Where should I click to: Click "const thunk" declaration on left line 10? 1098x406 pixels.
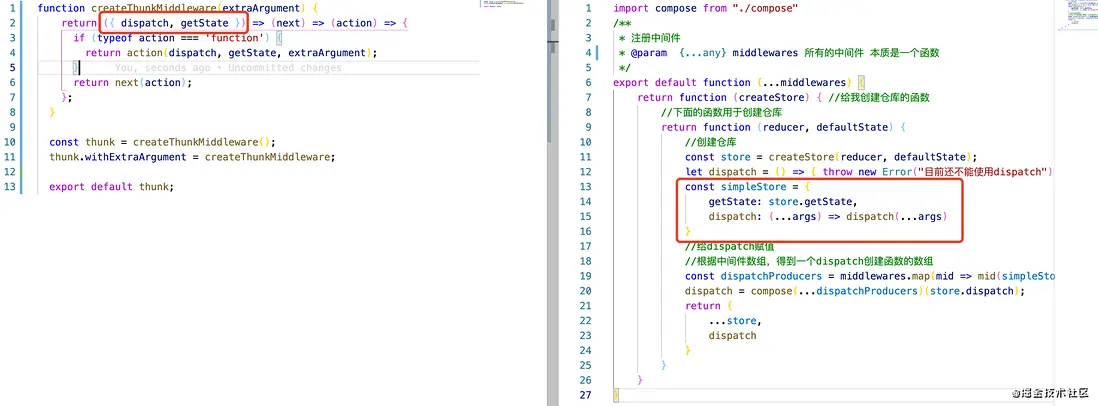[x=83, y=142]
